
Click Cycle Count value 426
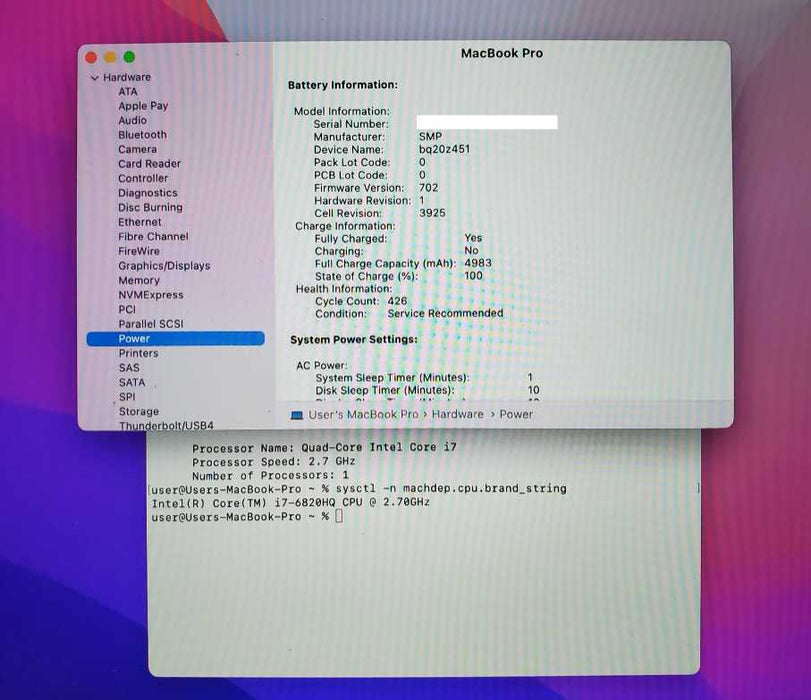coord(397,301)
